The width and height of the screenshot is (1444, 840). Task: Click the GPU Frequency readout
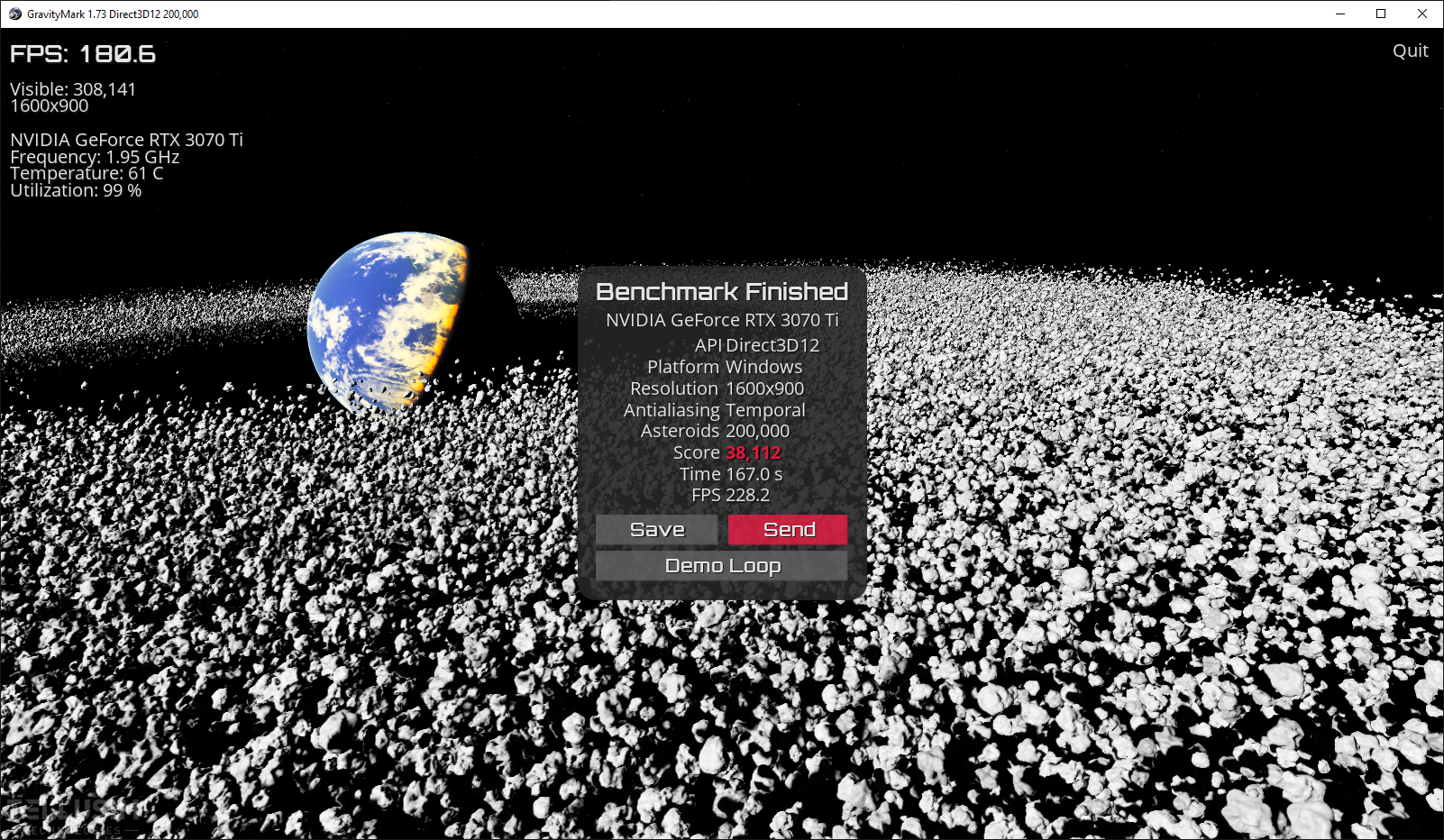(95, 157)
